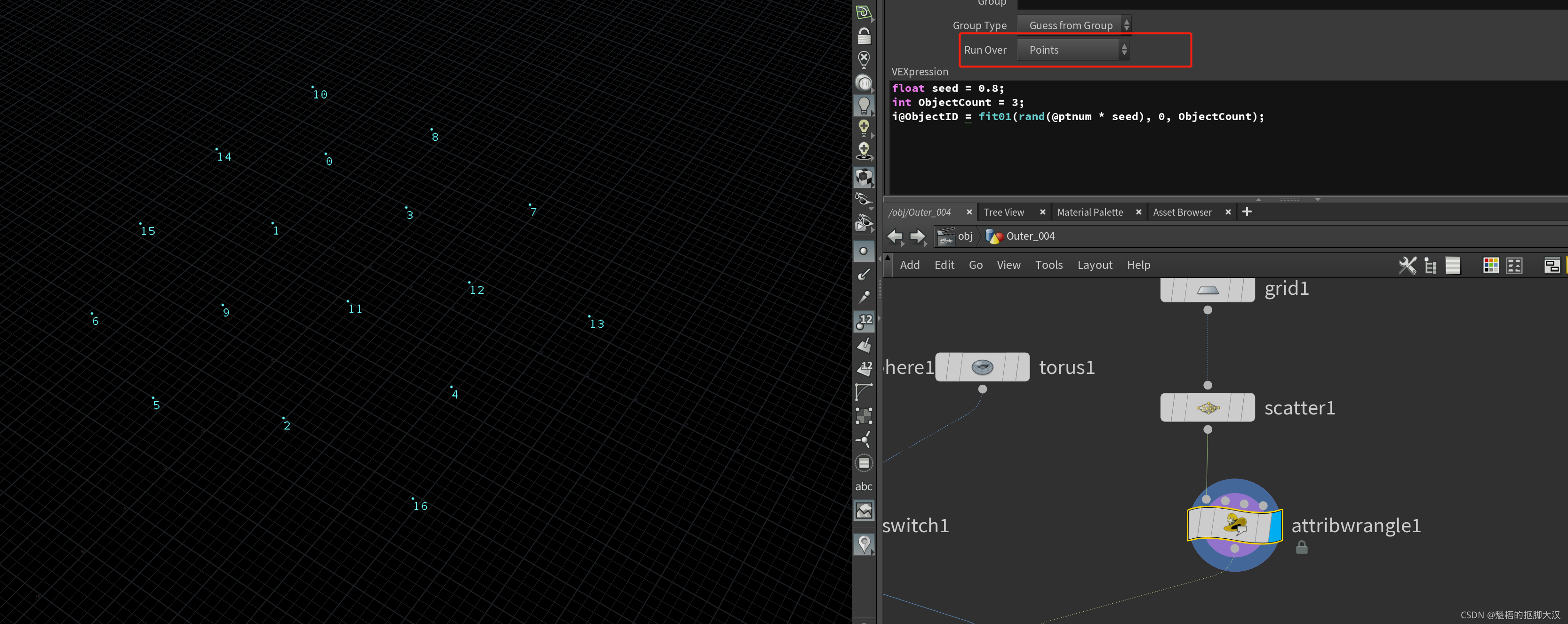This screenshot has width=1568, height=624.
Task: Click the location pin icon
Action: (x=864, y=543)
